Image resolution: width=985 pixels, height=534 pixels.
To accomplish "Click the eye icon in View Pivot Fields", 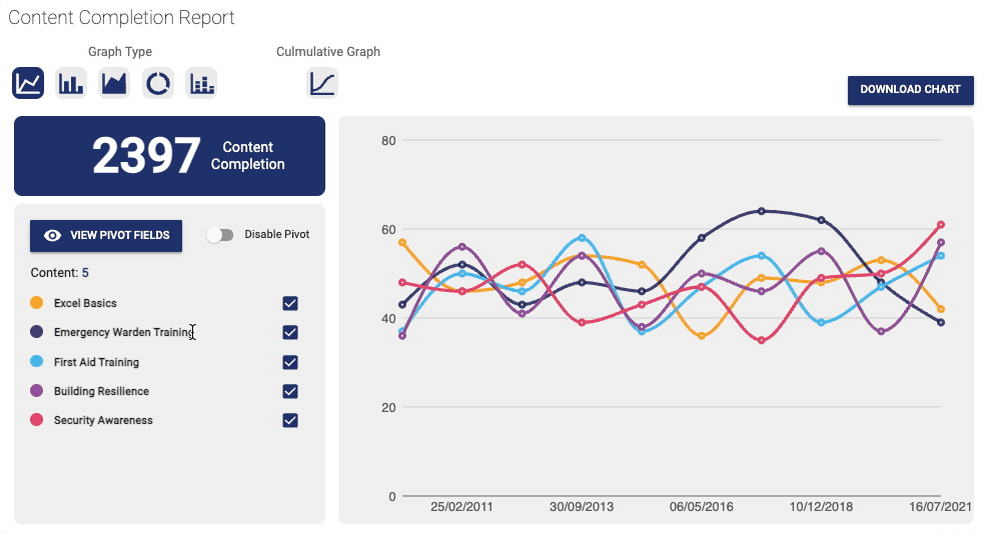I will pyautogui.click(x=53, y=236).
